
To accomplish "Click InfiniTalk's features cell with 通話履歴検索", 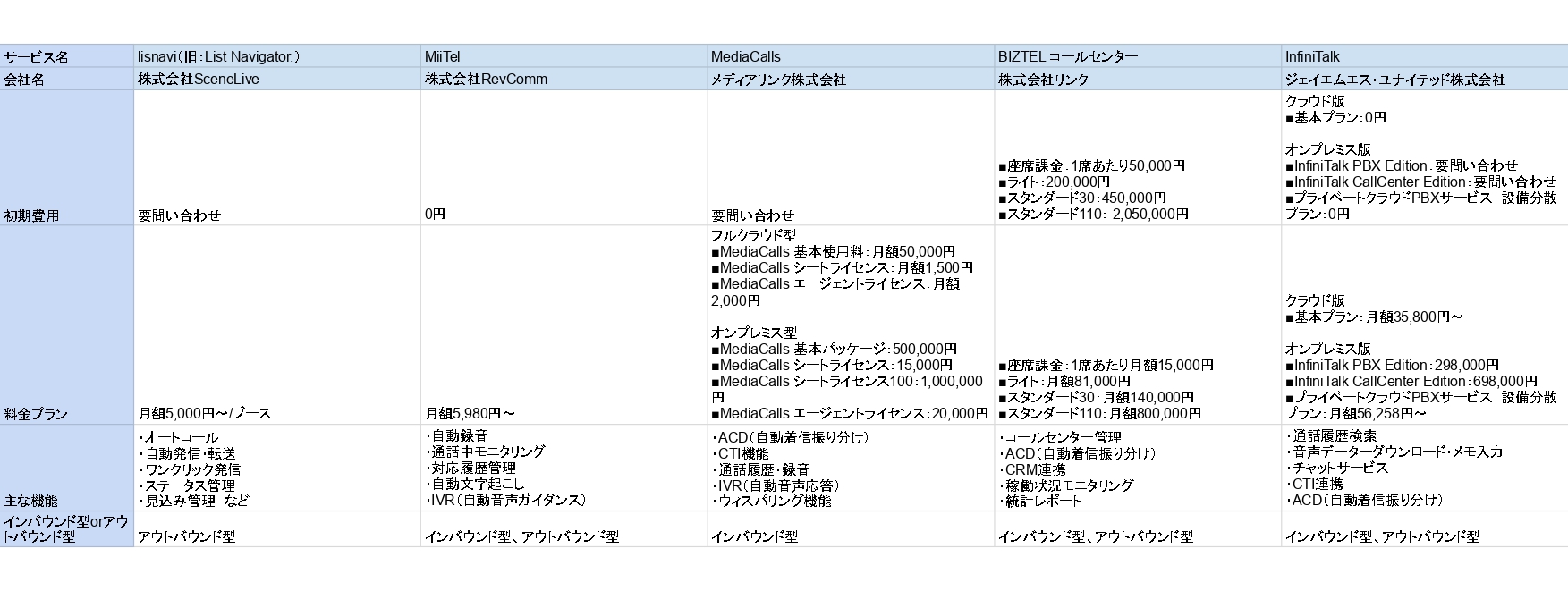I will point(1425,468).
